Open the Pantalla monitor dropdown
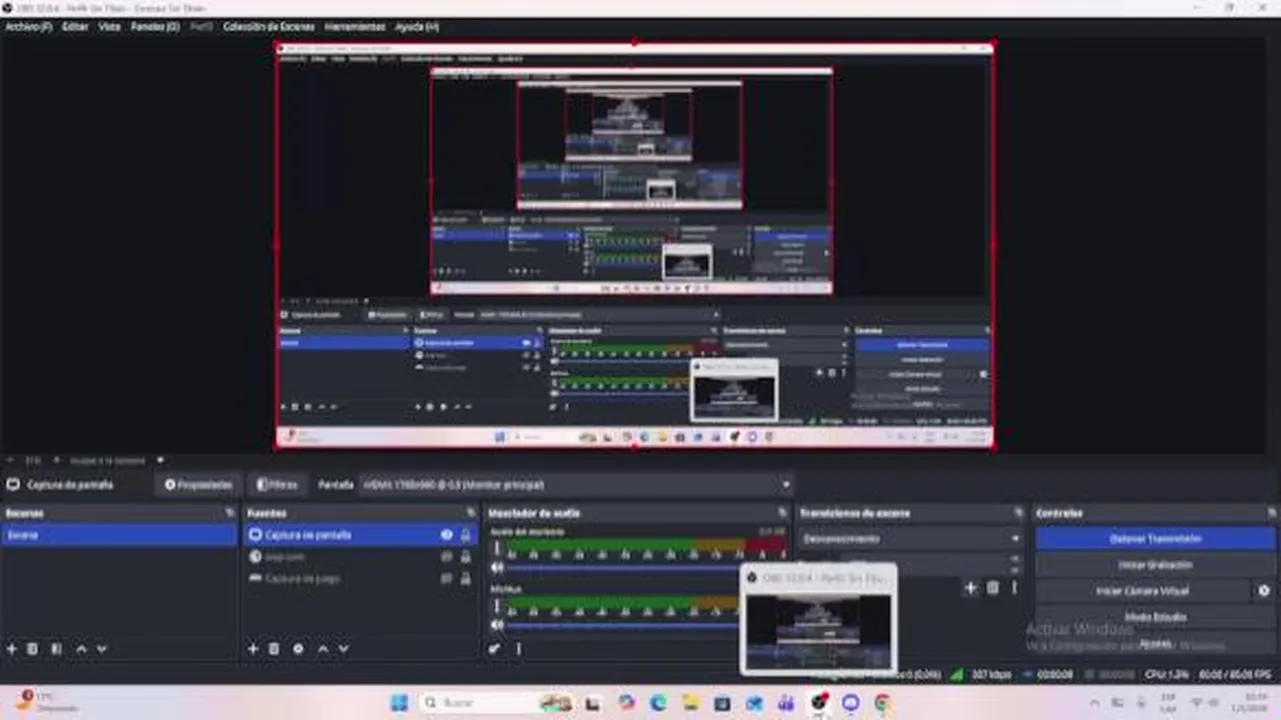 tap(576, 485)
